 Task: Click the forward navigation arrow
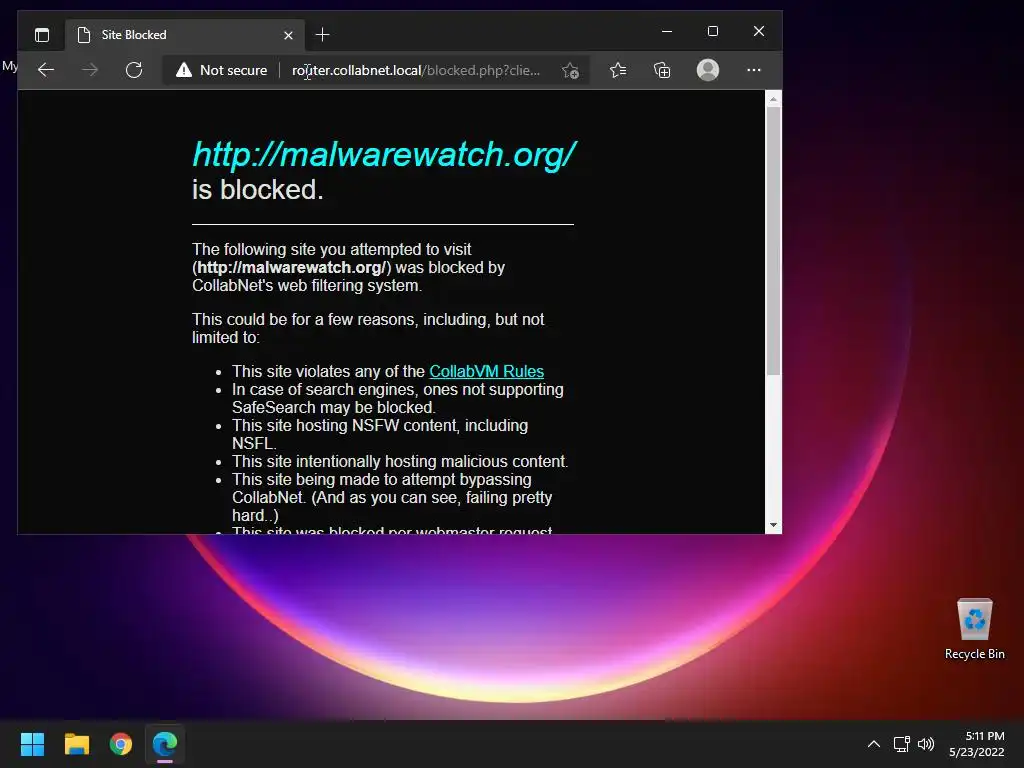pos(90,70)
